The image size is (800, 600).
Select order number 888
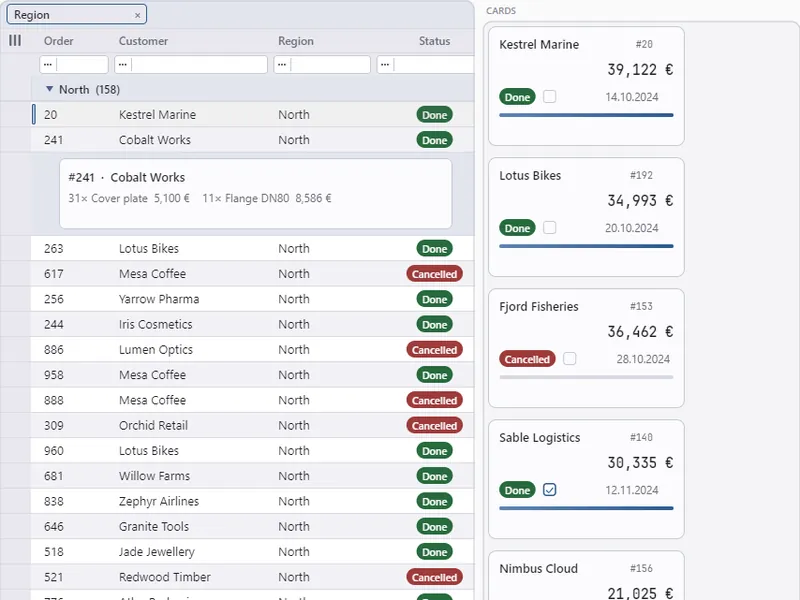pos(54,400)
